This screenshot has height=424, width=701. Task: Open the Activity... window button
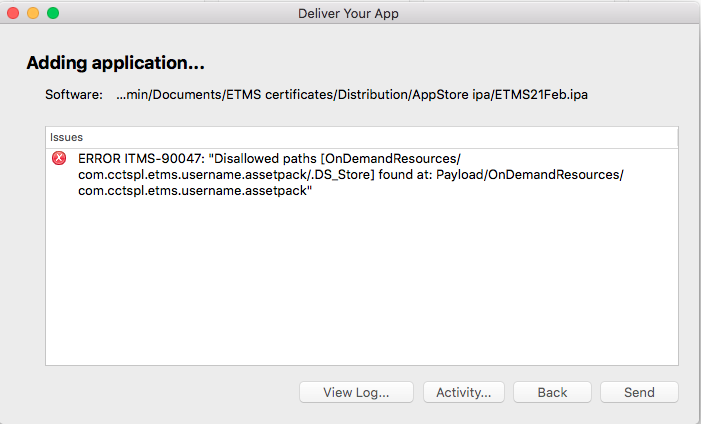pos(464,392)
